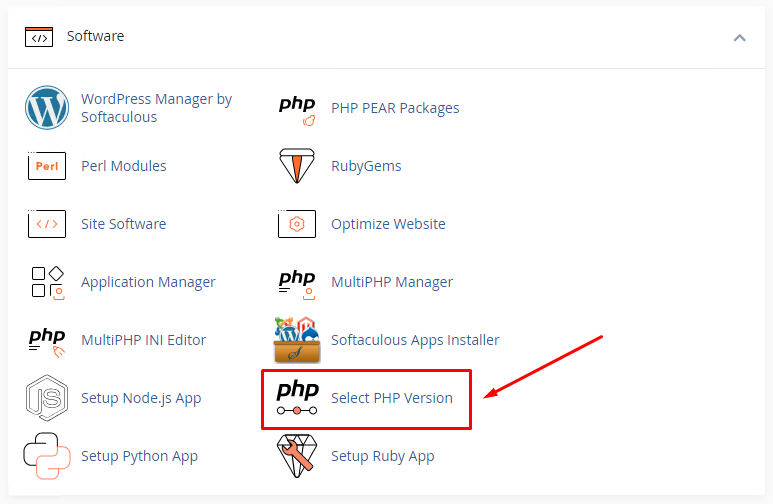
Task: Open Softaculous Apps Installer link
Action: (415, 340)
